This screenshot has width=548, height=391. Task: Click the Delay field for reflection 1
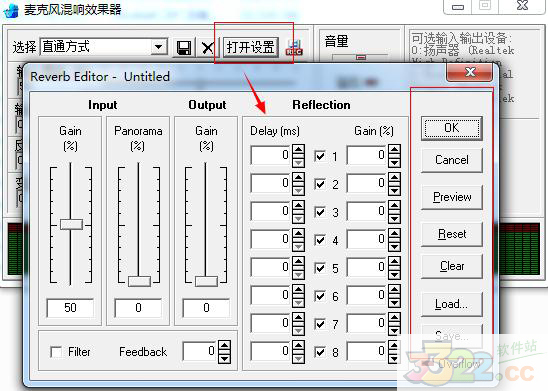click(x=271, y=155)
